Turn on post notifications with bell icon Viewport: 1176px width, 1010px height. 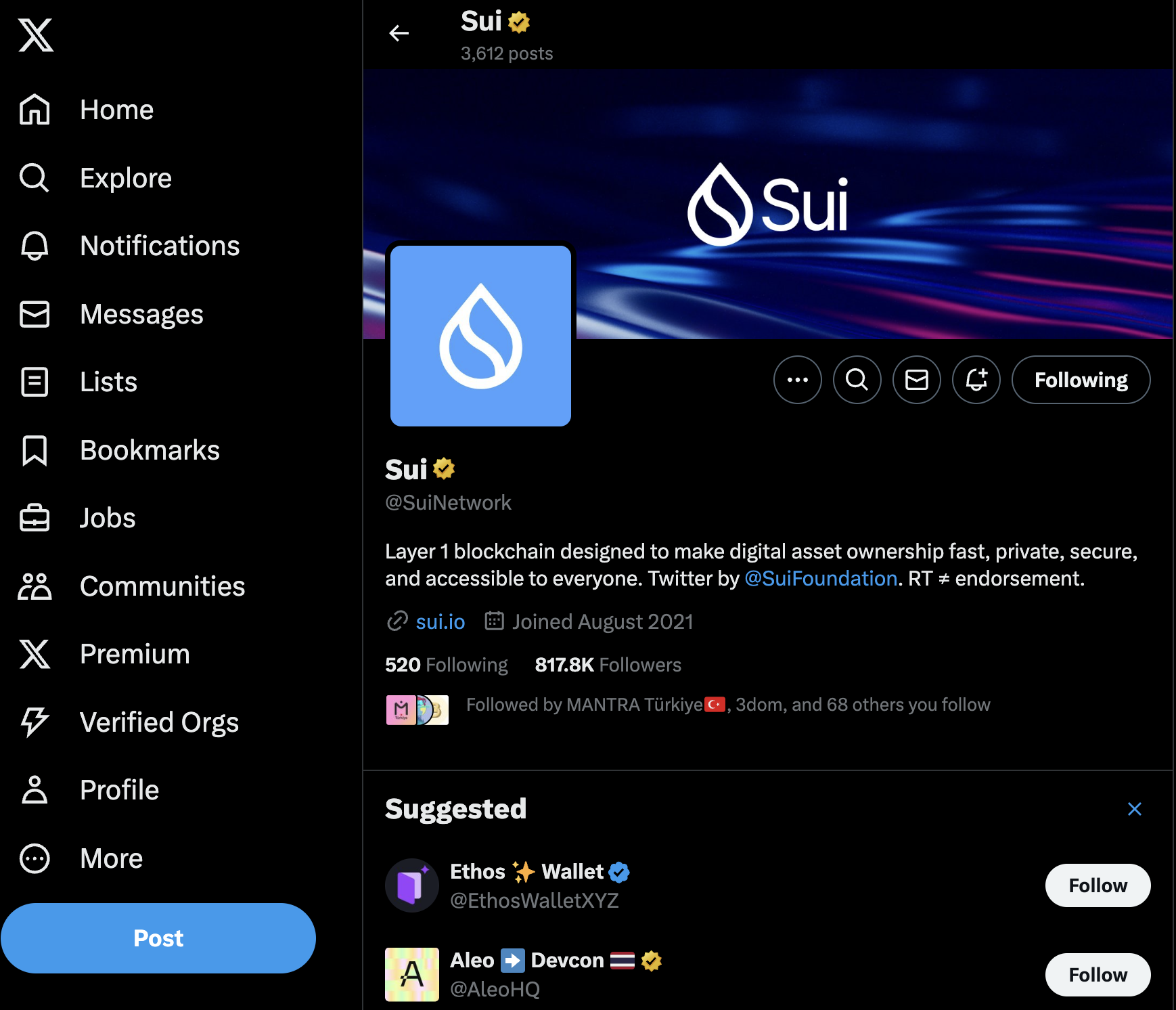tap(976, 380)
